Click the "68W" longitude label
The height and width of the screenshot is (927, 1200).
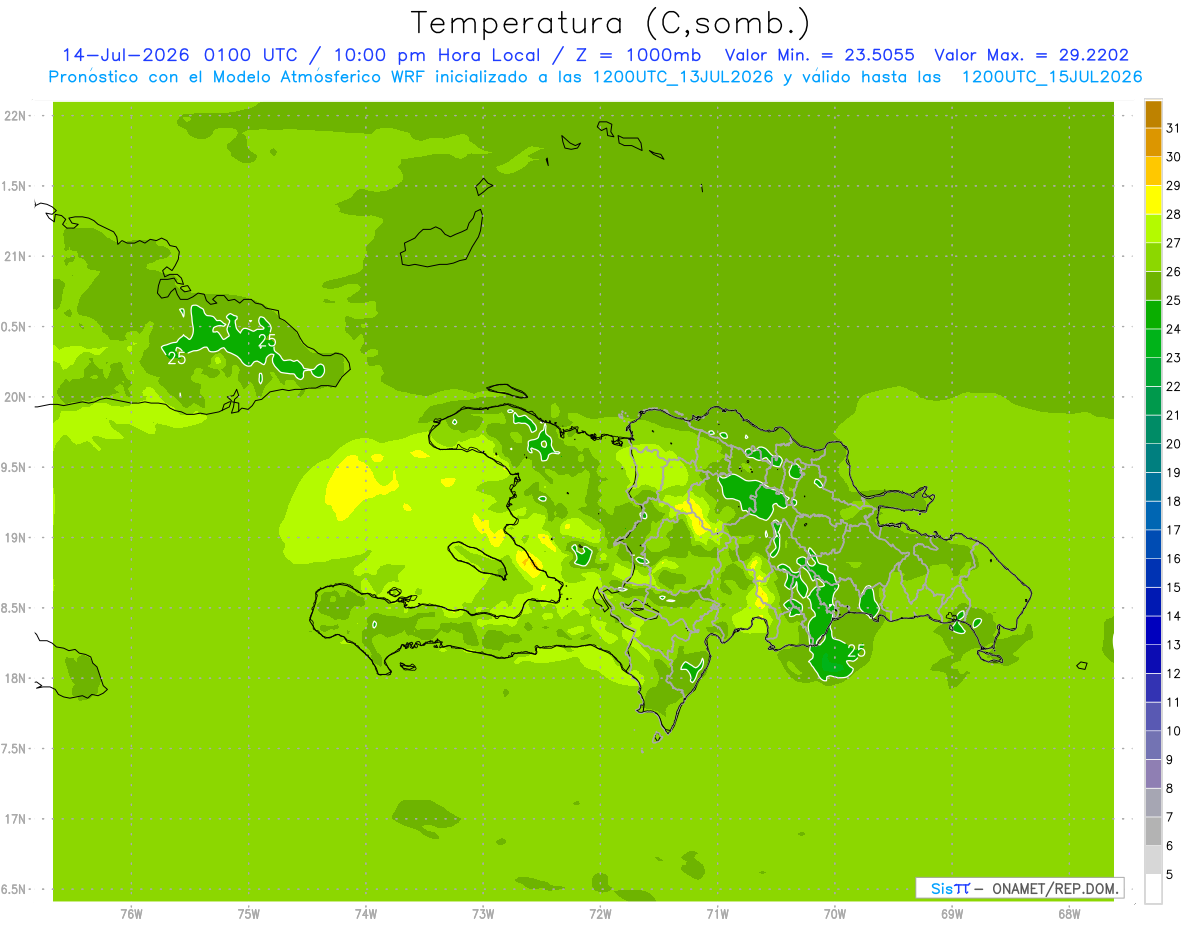(1069, 914)
